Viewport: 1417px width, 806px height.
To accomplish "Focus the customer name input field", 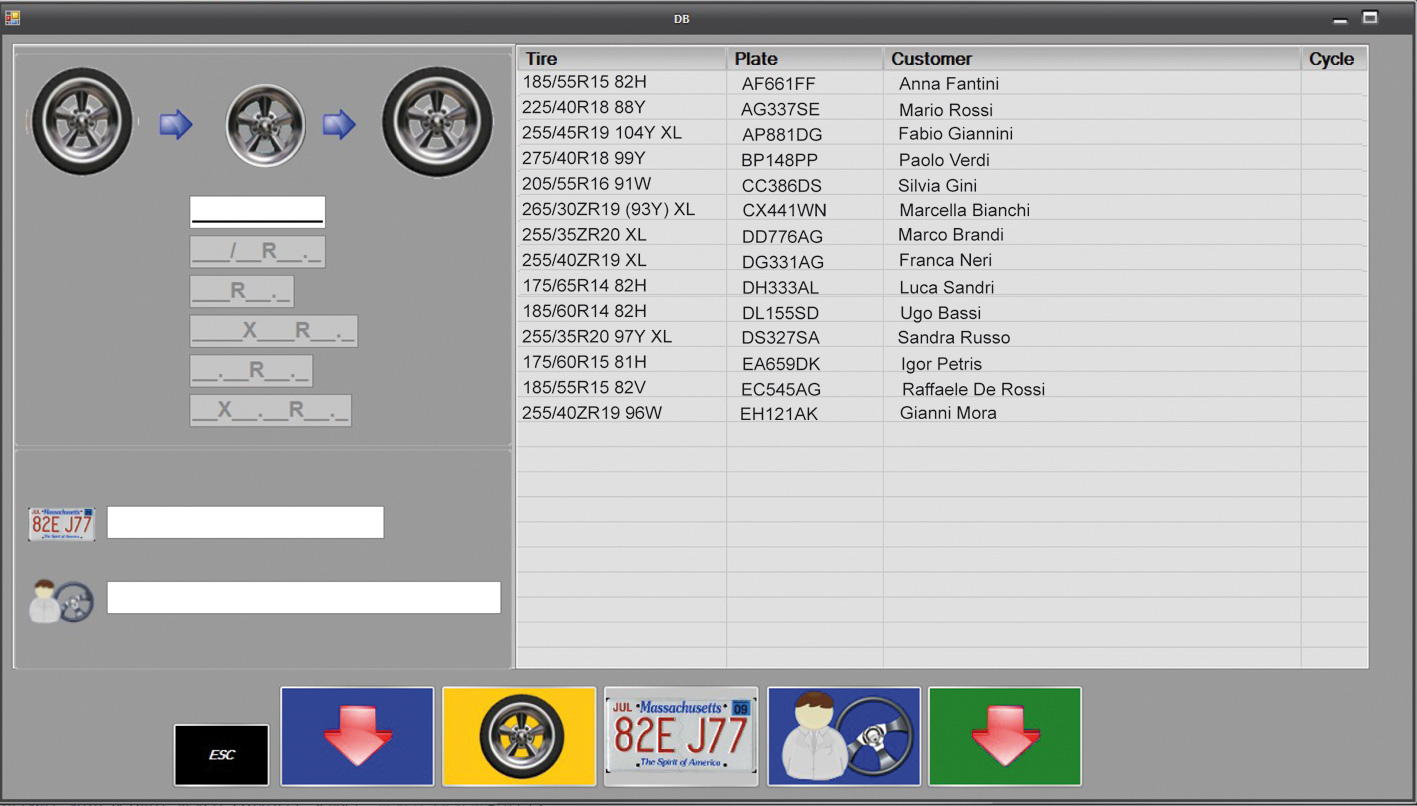I will [303, 598].
